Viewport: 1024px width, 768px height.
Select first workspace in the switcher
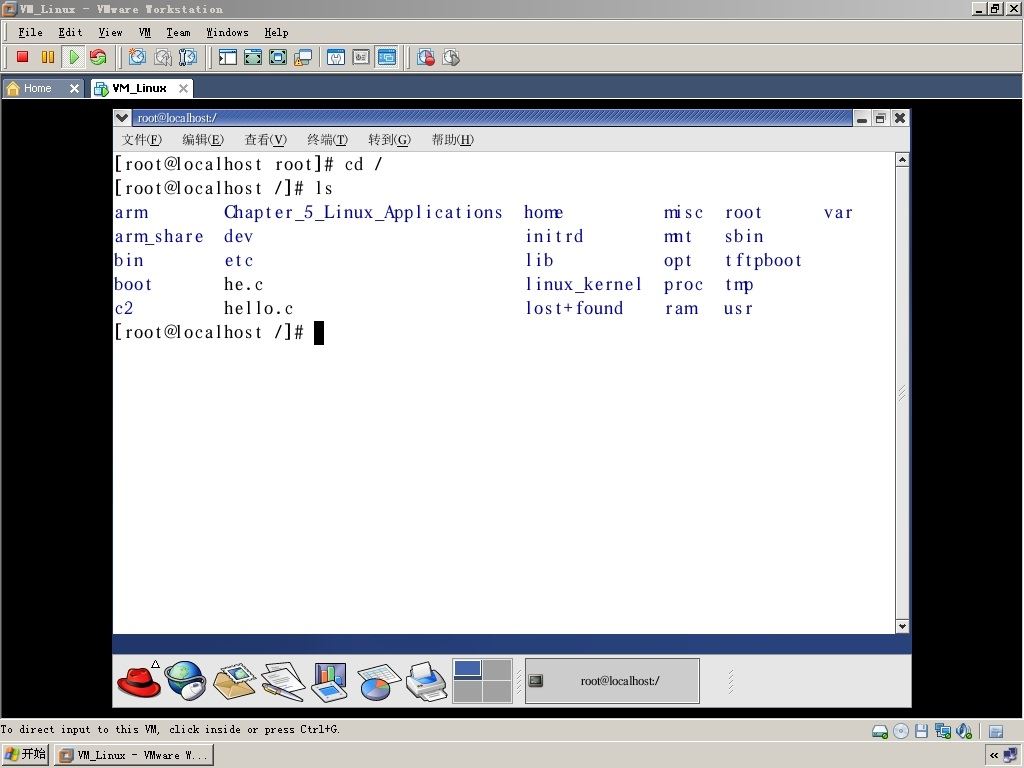pyautogui.click(x=468, y=669)
